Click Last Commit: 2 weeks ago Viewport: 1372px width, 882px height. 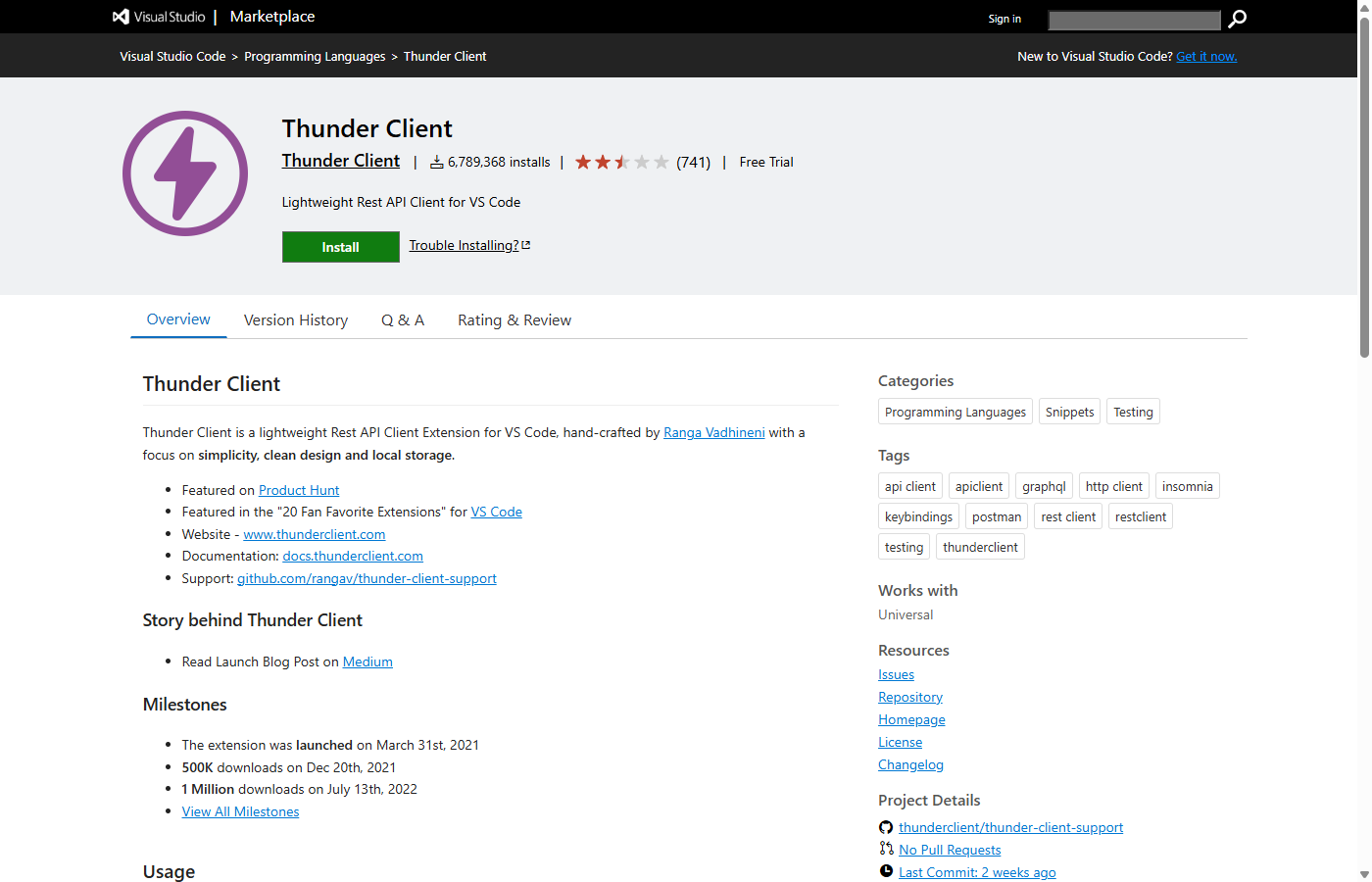click(977, 872)
